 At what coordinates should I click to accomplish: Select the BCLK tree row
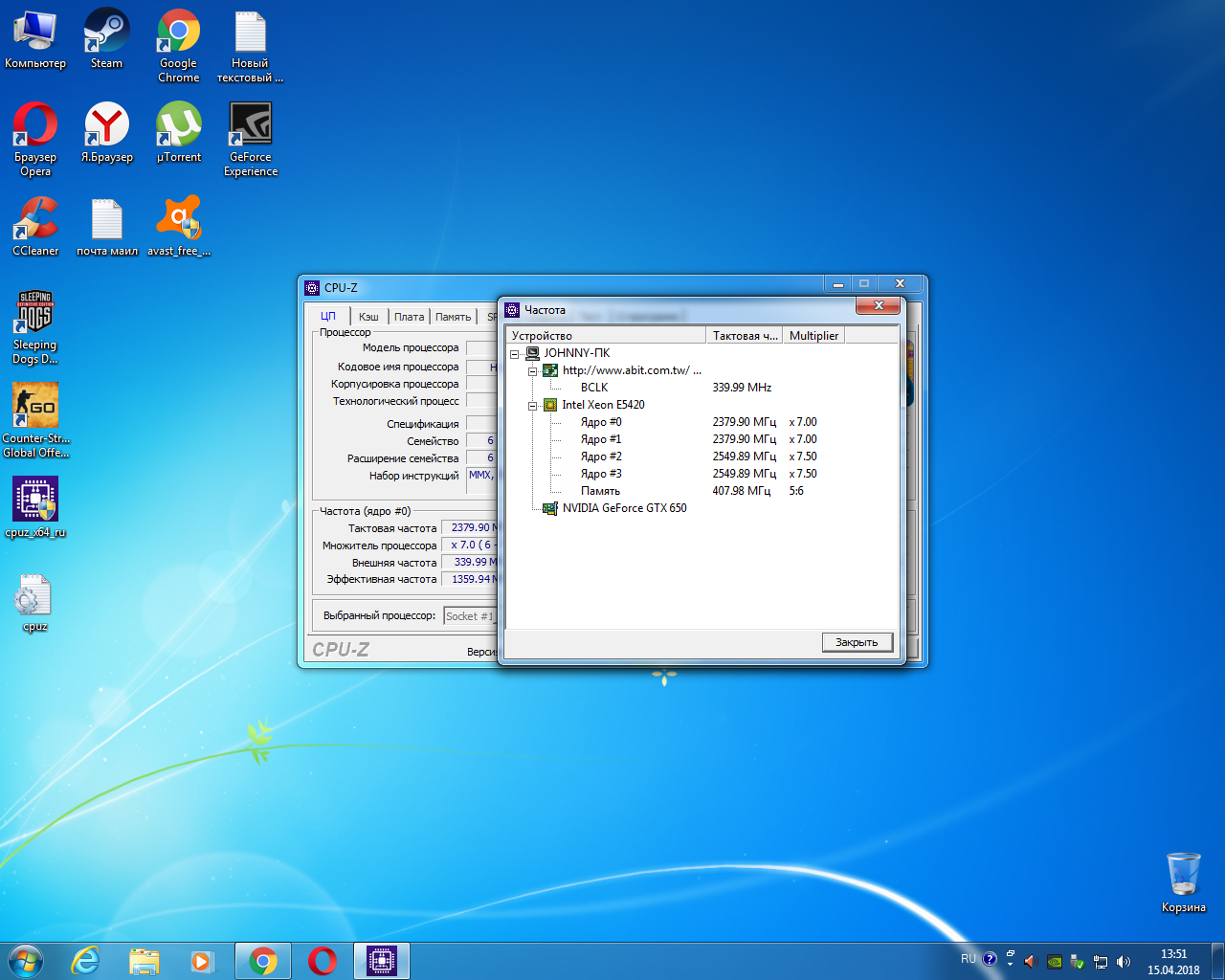(593, 388)
